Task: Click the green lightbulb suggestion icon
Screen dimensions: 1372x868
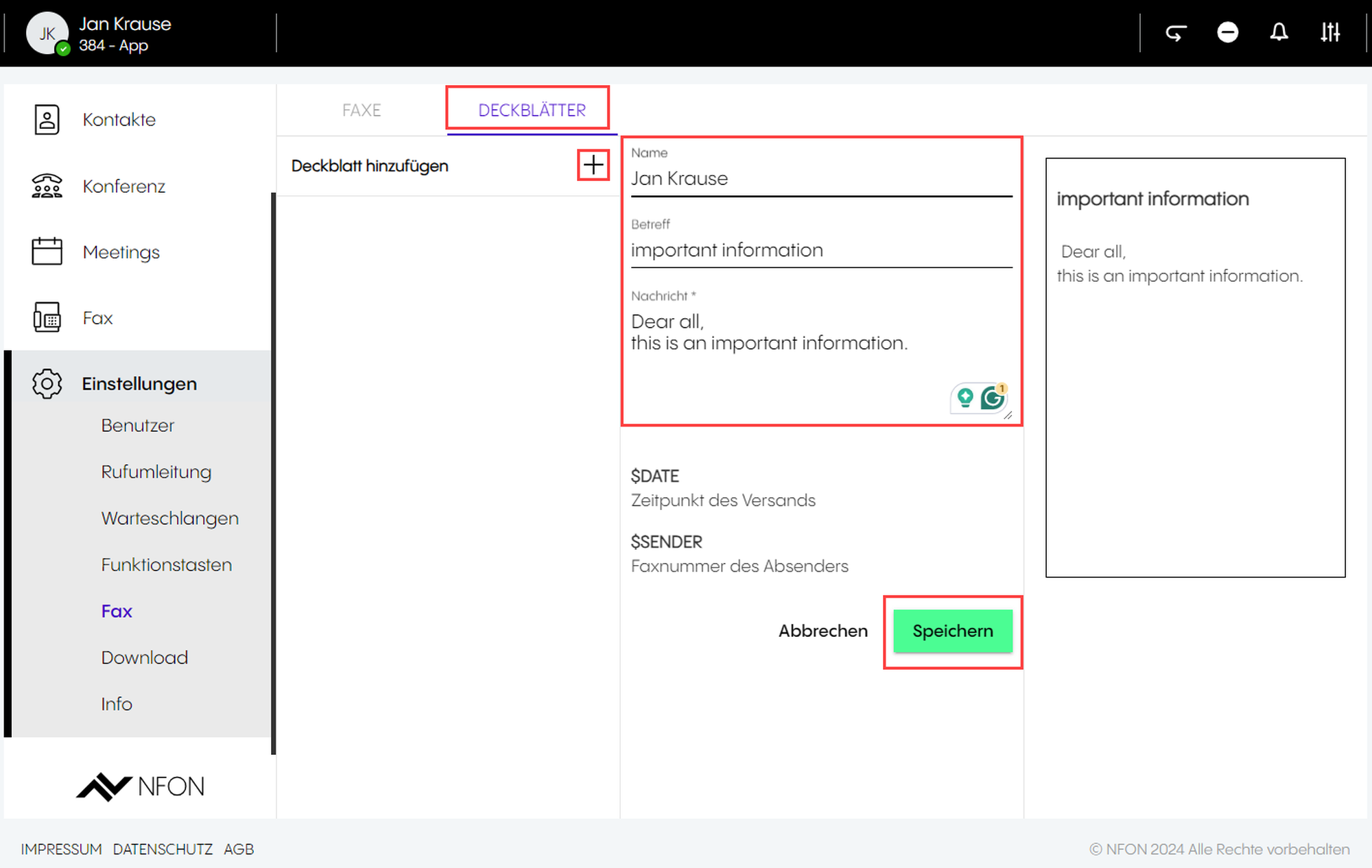Action: (965, 398)
